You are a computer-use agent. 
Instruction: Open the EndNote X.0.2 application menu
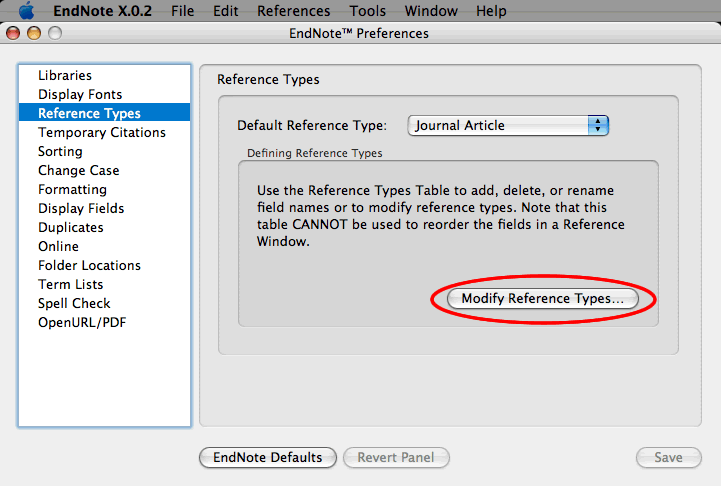(x=102, y=11)
